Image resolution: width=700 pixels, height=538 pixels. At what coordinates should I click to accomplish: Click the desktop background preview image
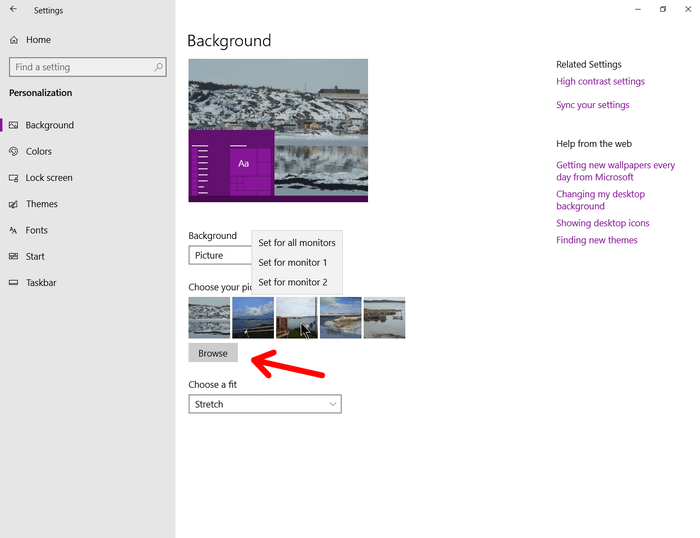pos(278,130)
